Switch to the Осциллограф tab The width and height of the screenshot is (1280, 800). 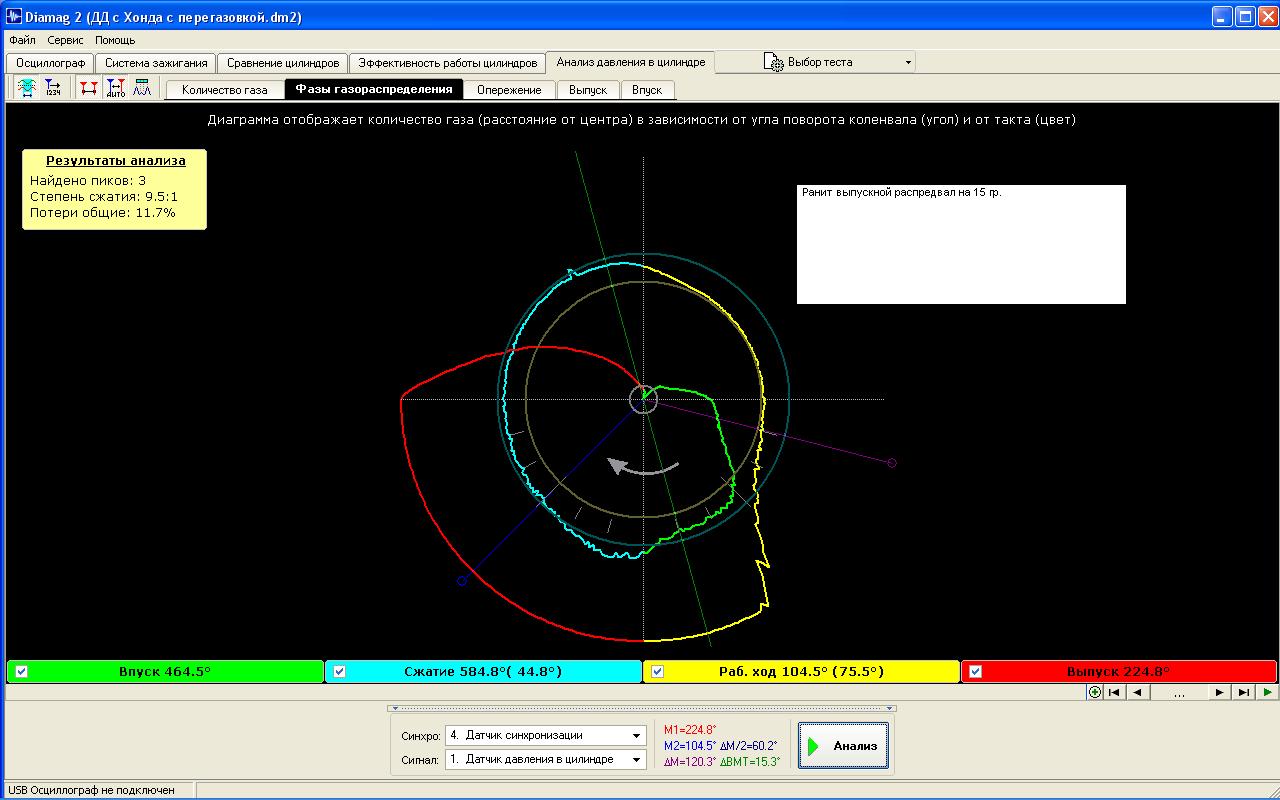(51, 62)
